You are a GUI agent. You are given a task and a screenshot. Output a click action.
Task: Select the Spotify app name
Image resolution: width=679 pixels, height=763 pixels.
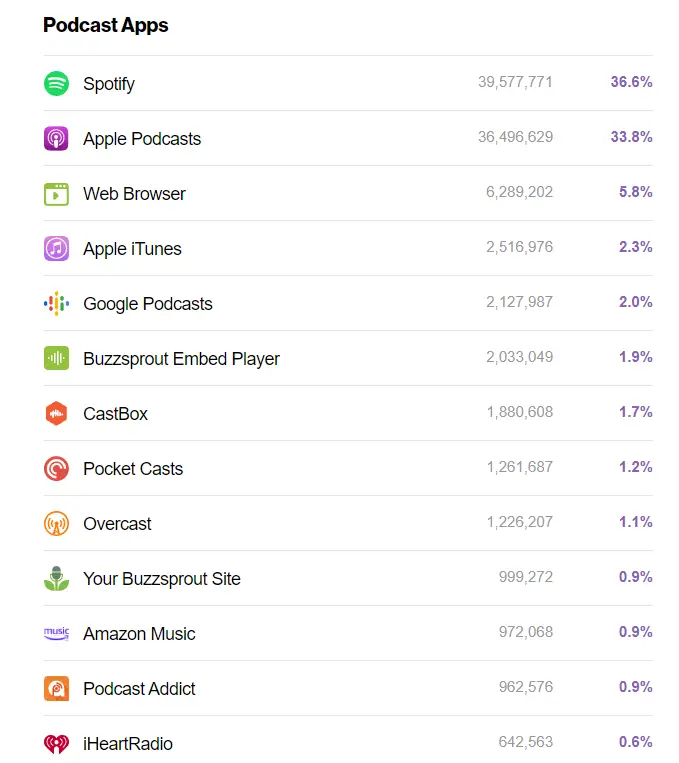click(x=109, y=84)
